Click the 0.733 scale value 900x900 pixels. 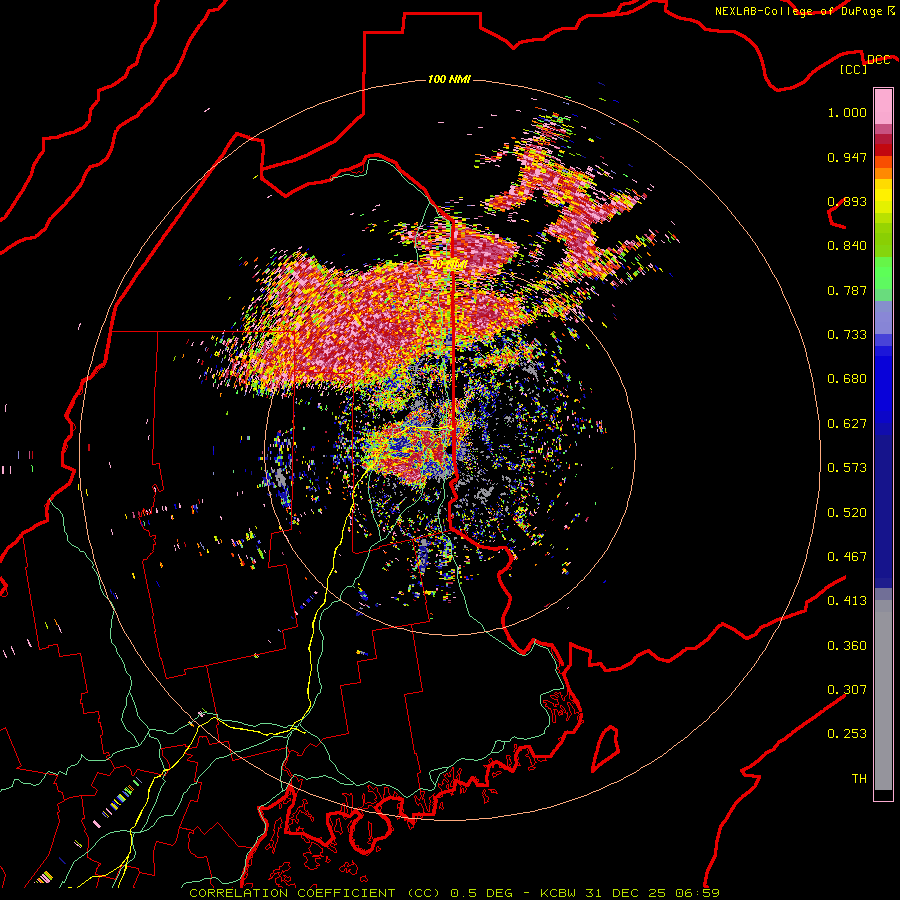tap(847, 335)
